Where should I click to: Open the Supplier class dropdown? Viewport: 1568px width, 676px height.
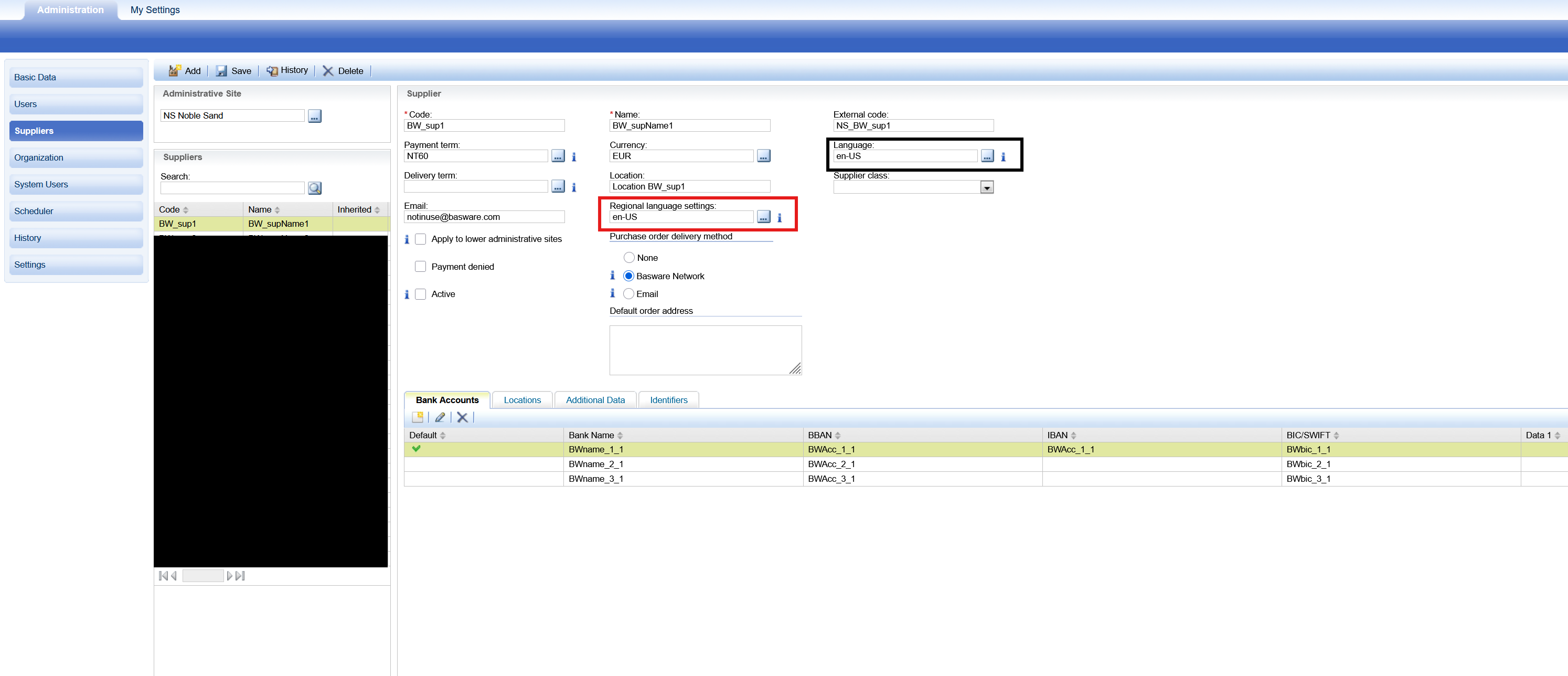(x=987, y=187)
